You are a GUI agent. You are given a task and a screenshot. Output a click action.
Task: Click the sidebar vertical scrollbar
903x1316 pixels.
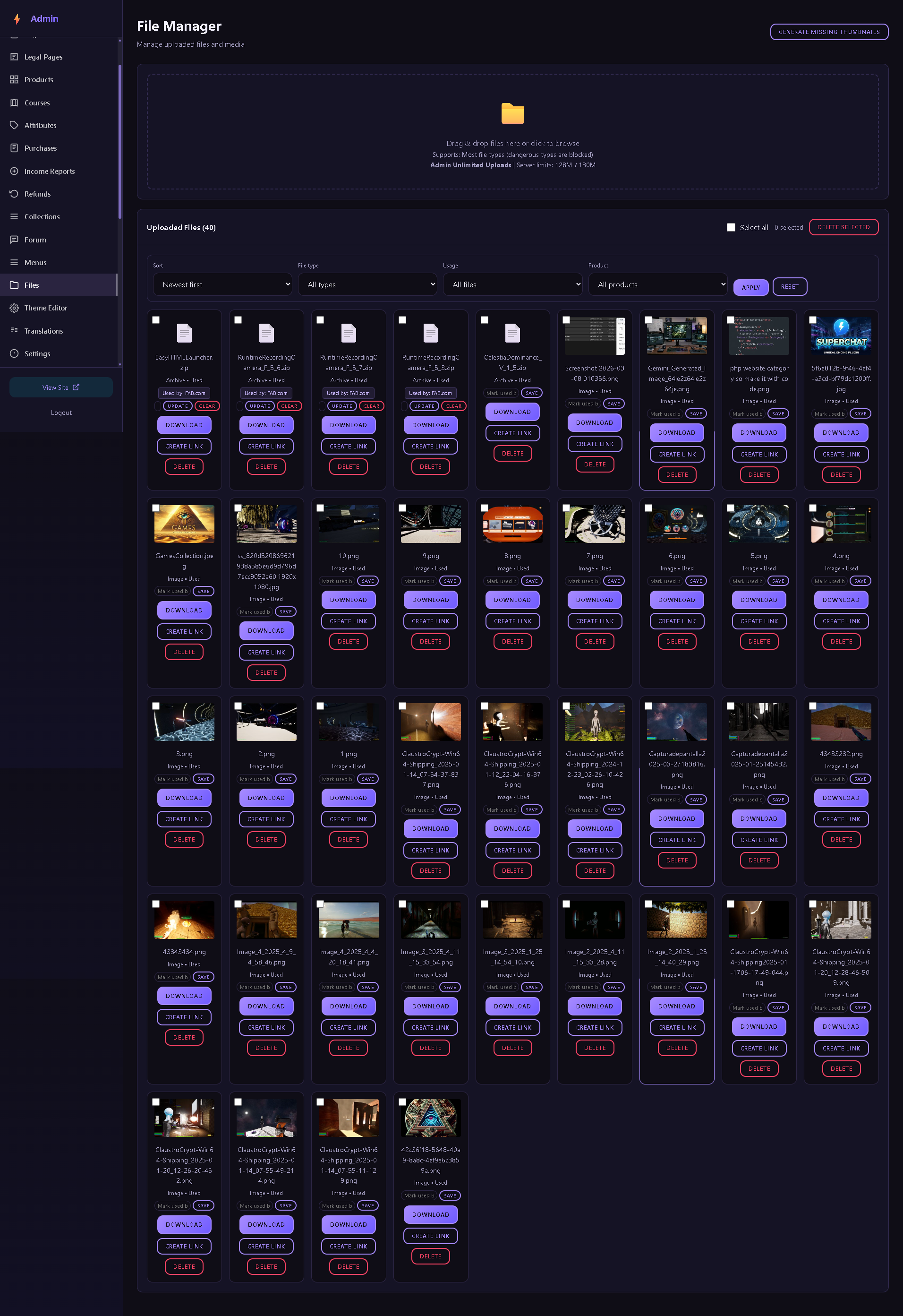point(119,142)
